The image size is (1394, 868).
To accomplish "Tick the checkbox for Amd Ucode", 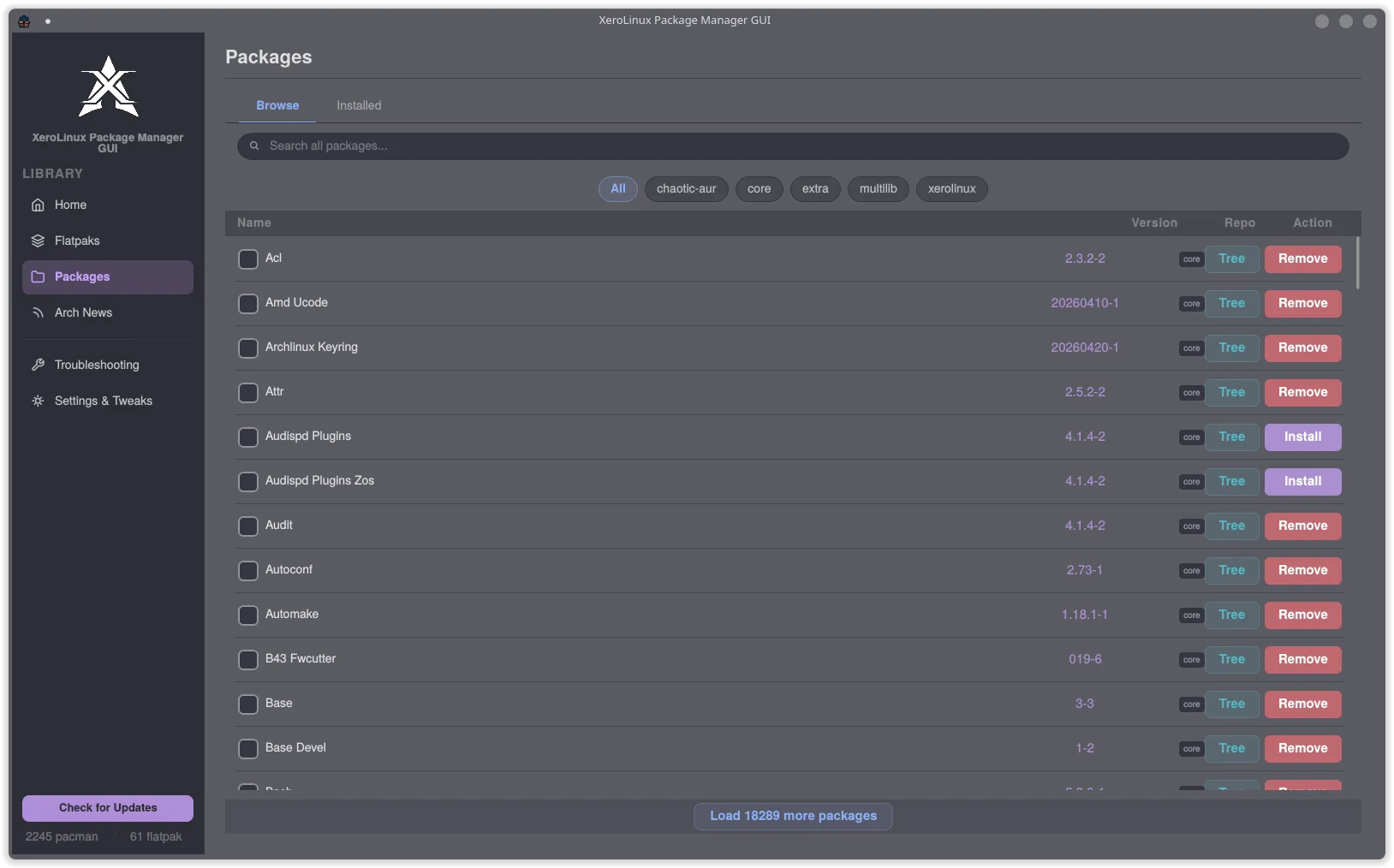I will coord(248,303).
